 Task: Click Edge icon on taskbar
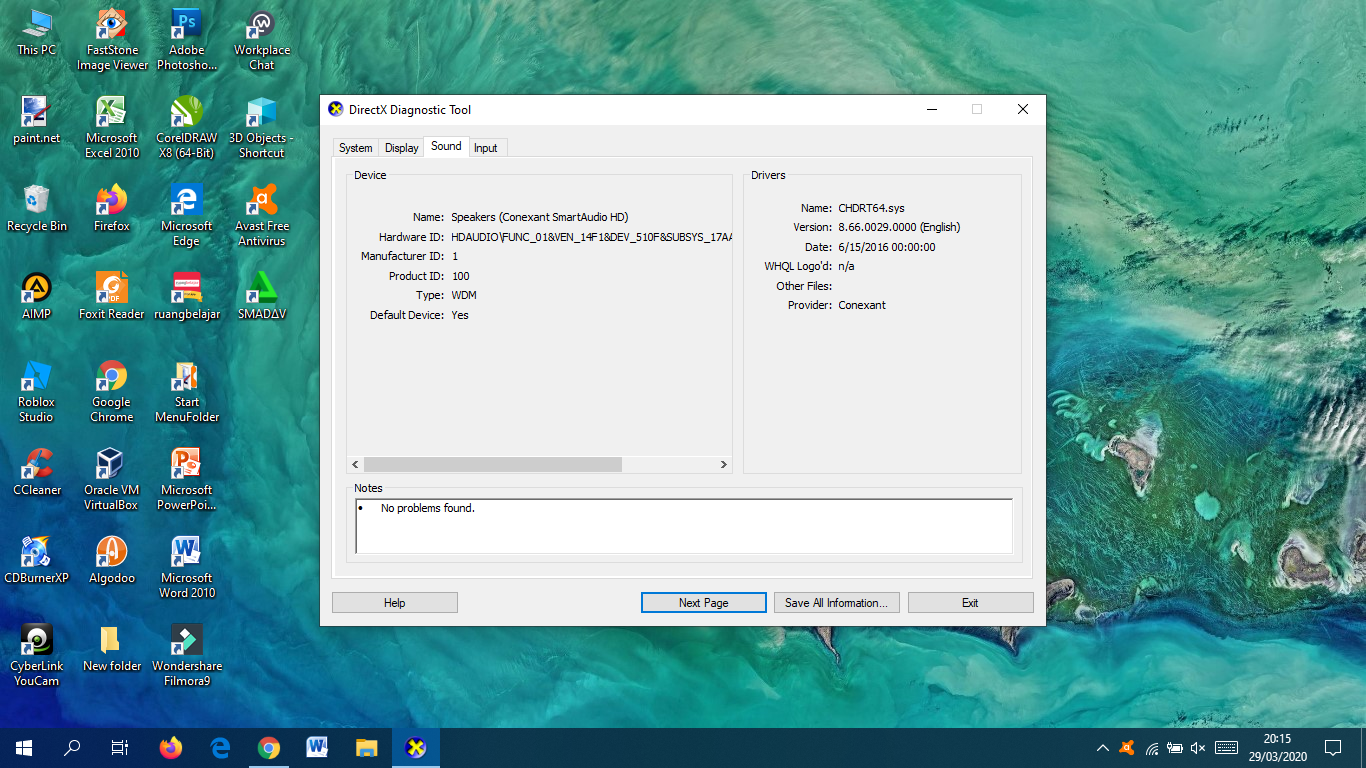(220, 748)
